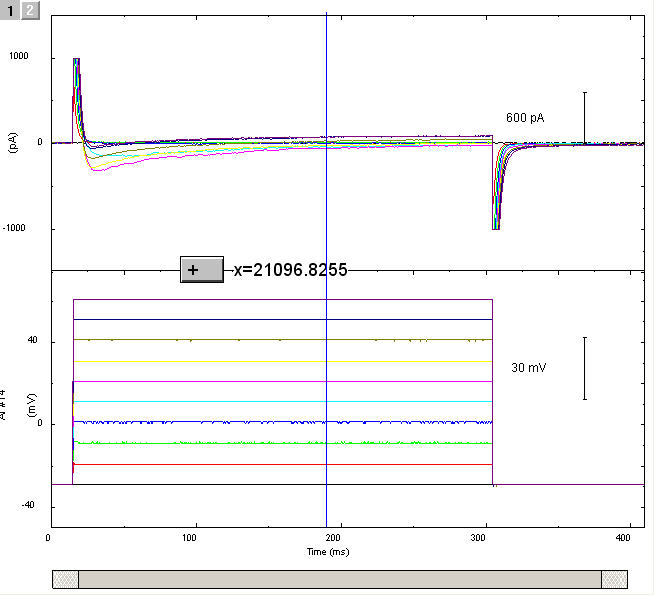Click the left hatched scrollbar handle
Image resolution: width=655 pixels, height=596 pixels.
coord(65,580)
